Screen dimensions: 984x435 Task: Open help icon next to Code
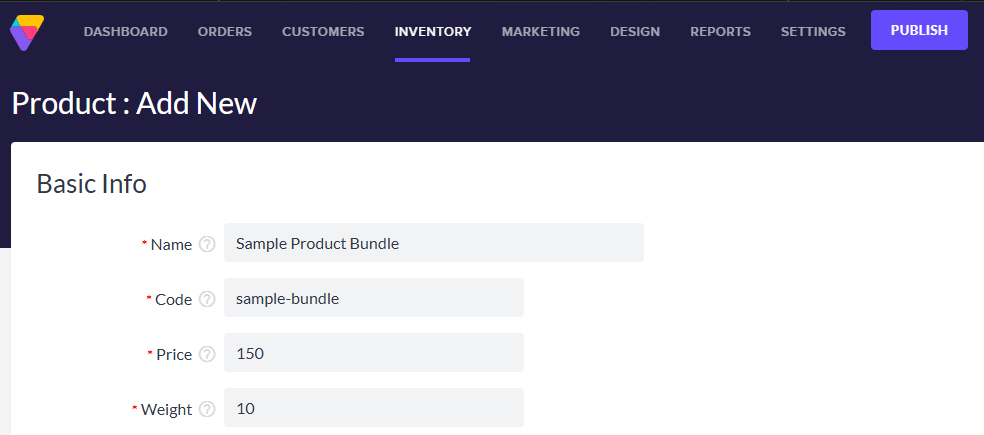(207, 299)
